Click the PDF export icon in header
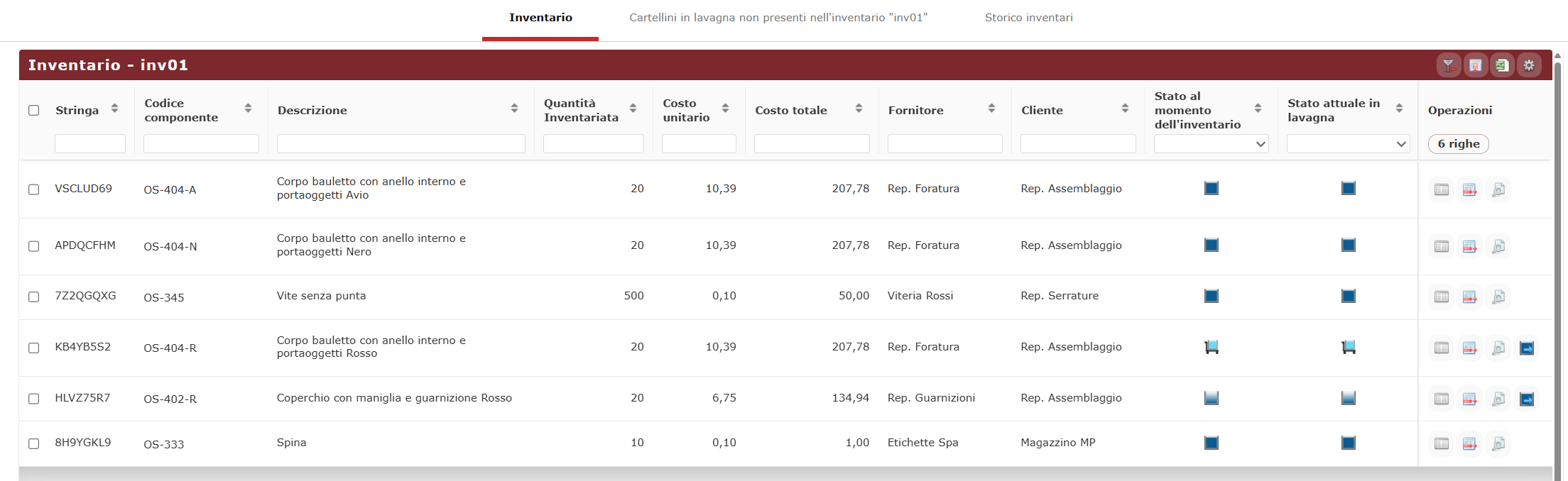Screen dimensions: 1568x481 coord(1475,65)
